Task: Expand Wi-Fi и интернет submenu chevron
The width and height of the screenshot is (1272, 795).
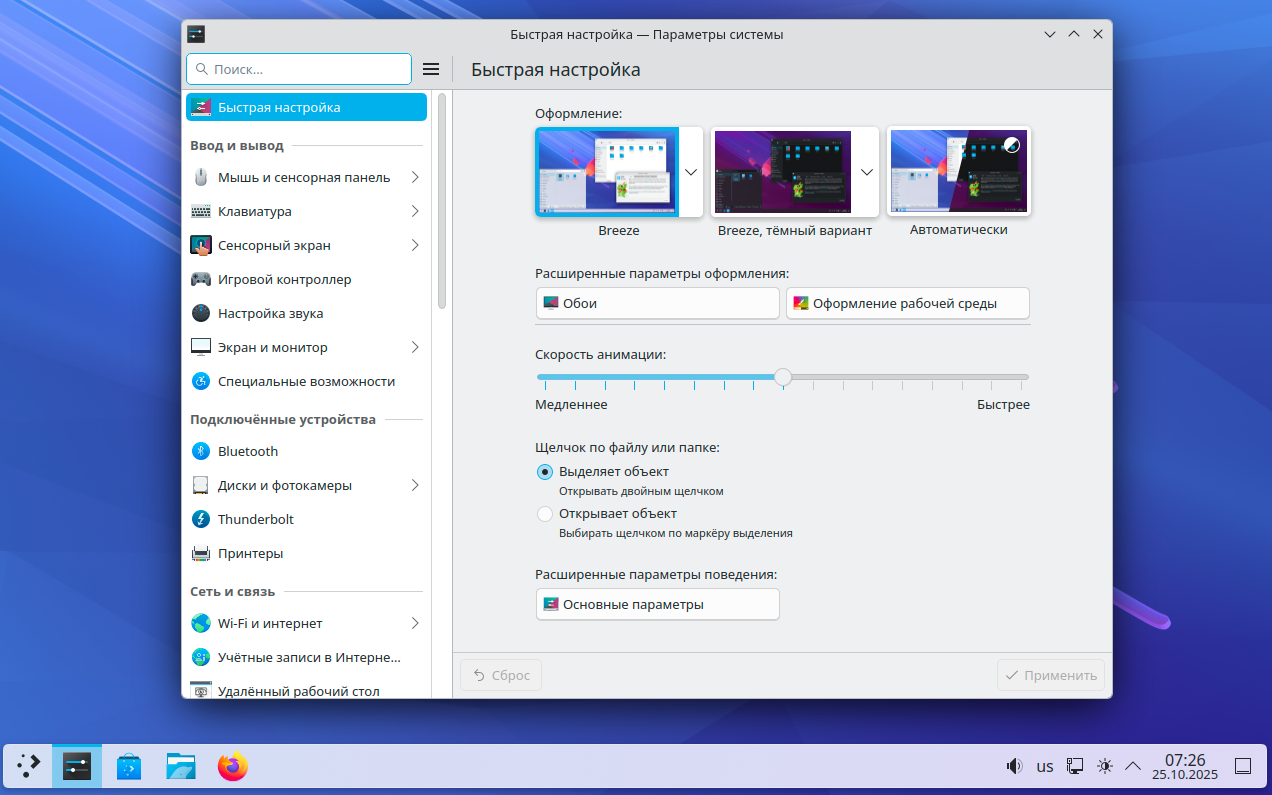Action: click(414, 623)
